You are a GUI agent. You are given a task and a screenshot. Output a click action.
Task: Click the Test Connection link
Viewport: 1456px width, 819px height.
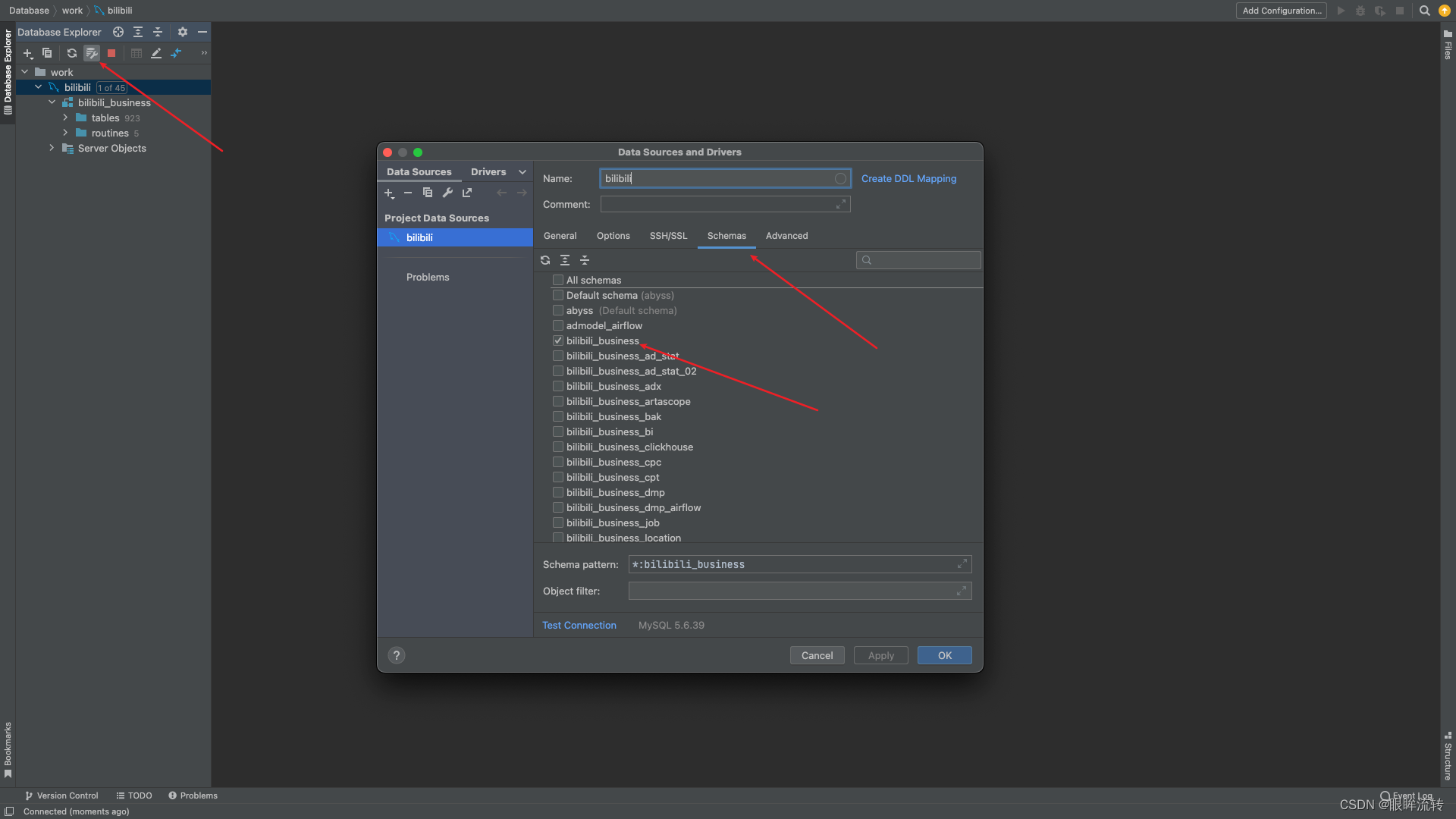pyautogui.click(x=579, y=626)
